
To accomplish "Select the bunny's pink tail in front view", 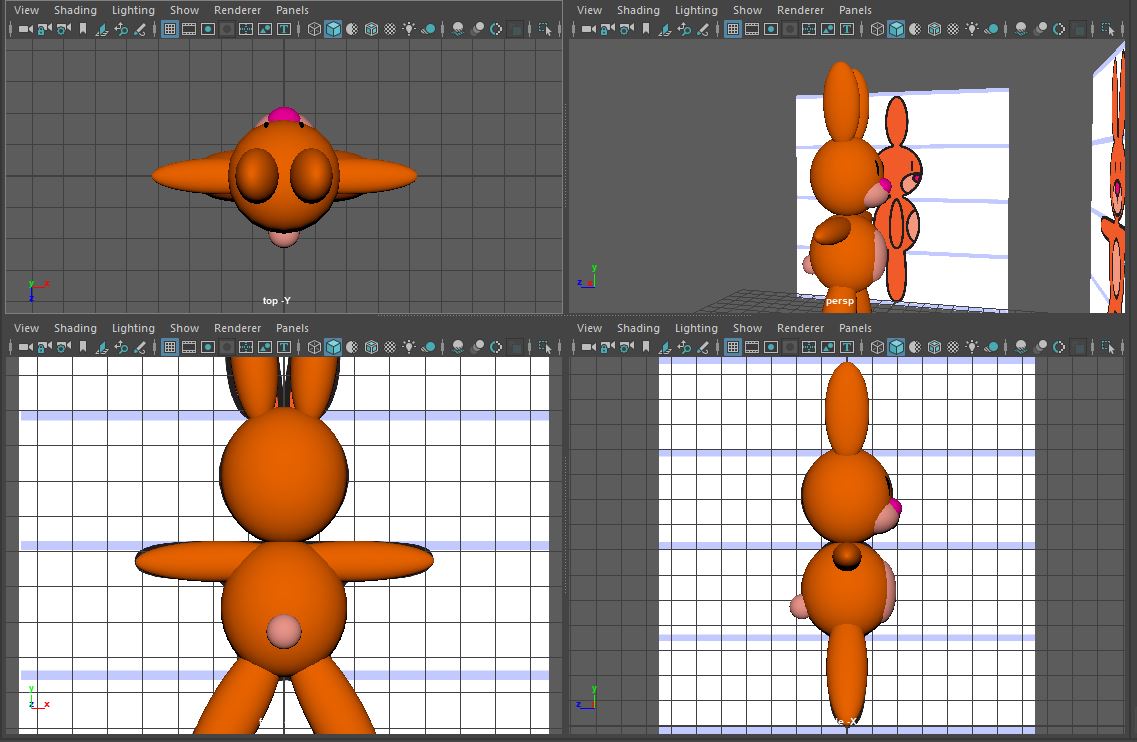I will point(284,631).
